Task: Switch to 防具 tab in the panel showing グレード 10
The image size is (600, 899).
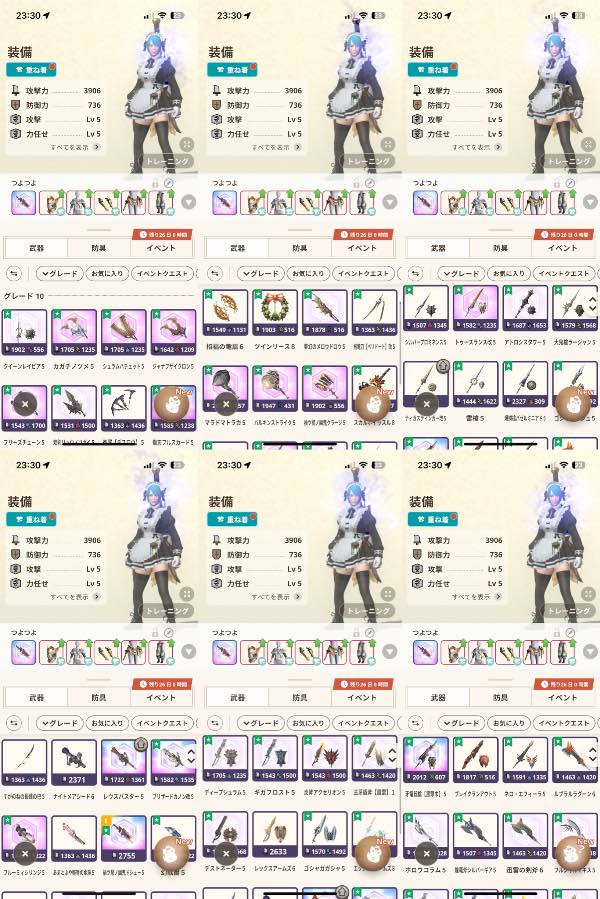Action: coord(99,248)
